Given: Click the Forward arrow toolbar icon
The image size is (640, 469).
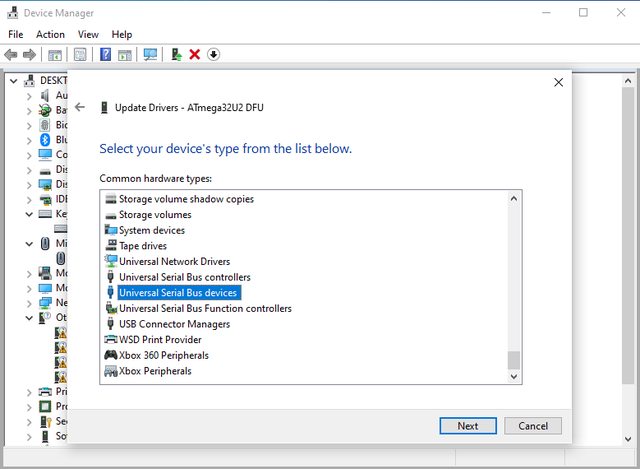Looking at the screenshot, I should click(x=29, y=54).
